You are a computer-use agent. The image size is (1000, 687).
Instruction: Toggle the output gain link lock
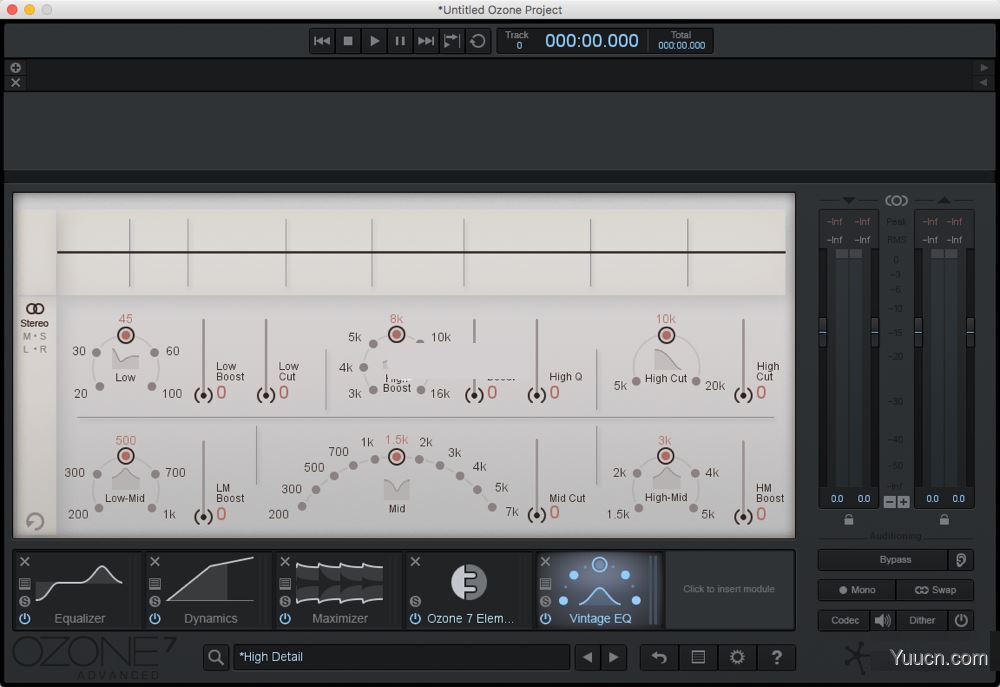point(945,520)
